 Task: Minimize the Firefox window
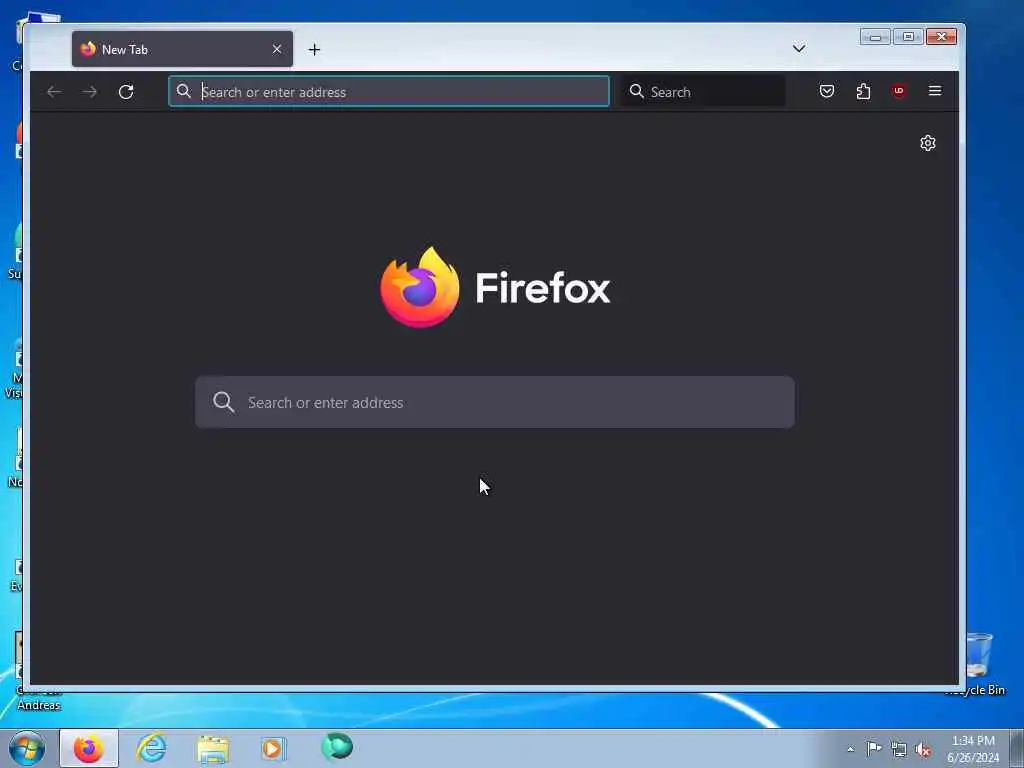tap(875, 37)
